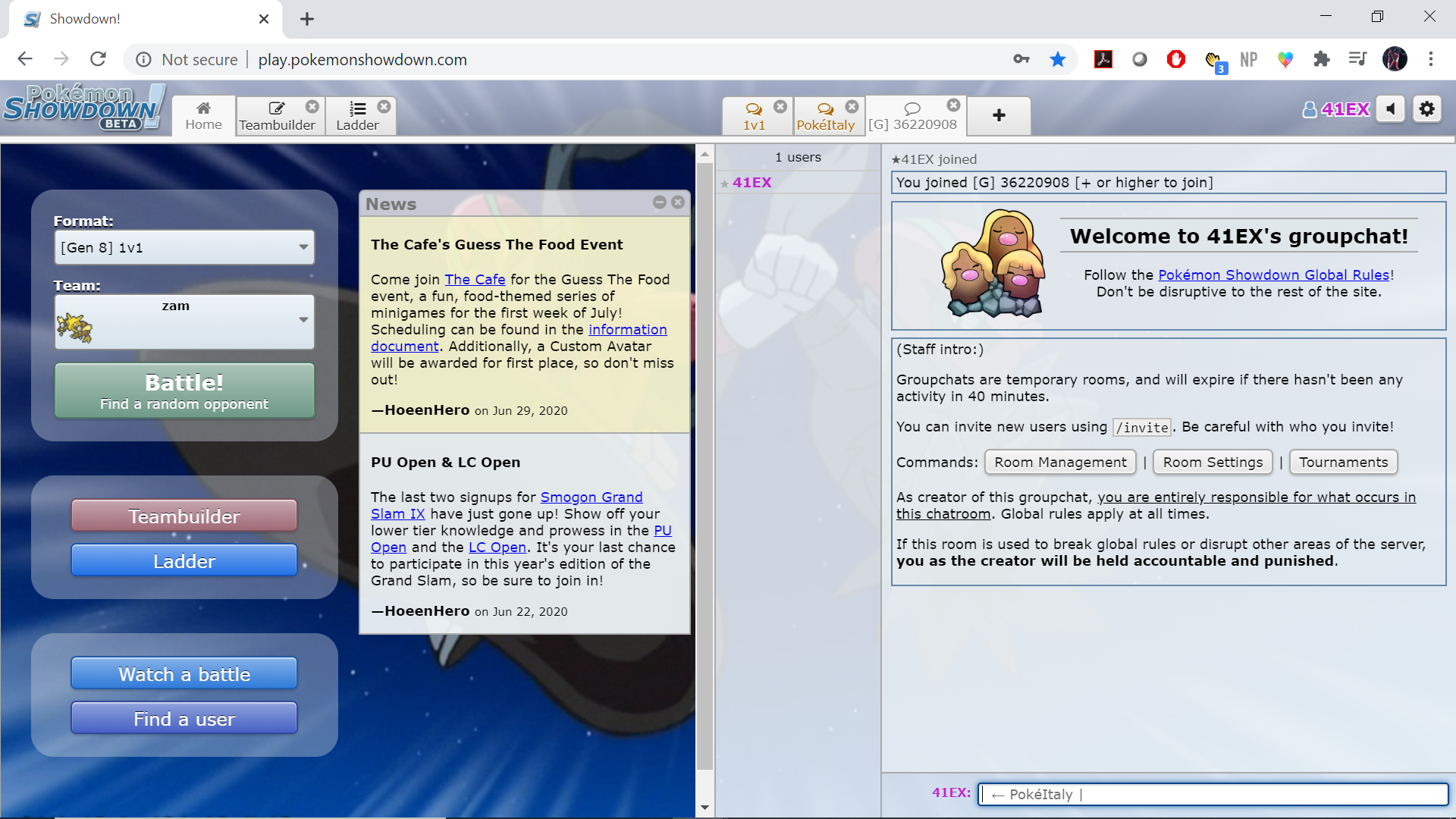
Task: Open the red shield adblock extension
Action: pos(1176,59)
